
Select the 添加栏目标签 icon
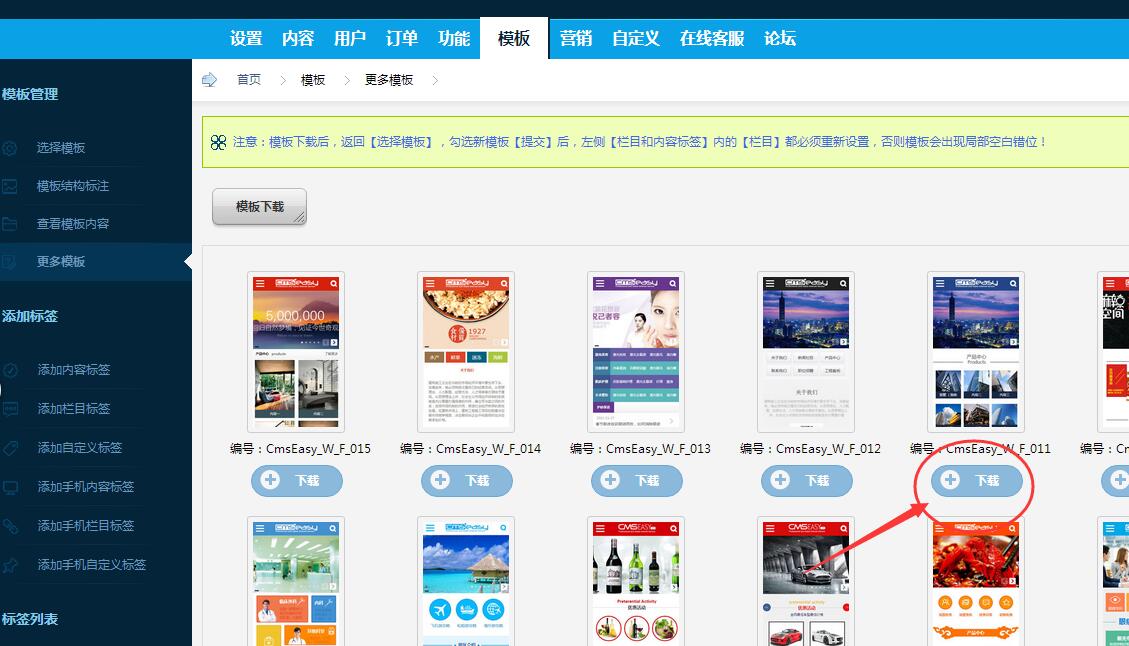(x=10, y=408)
